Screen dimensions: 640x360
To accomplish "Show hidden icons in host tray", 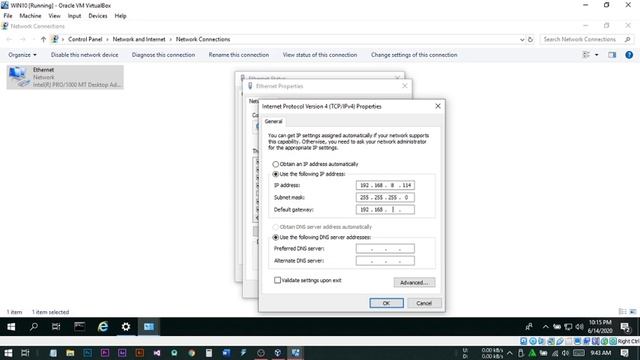I will click(509, 353).
